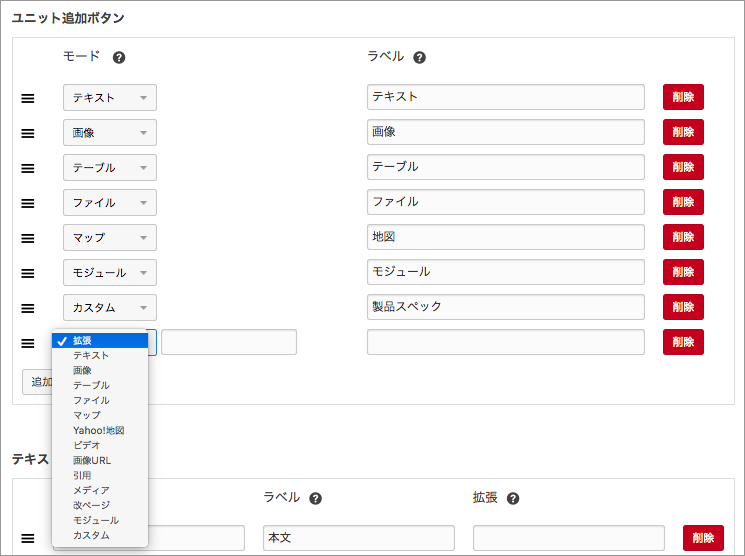Choose ビデオ in the dropdown list
Viewport: 745px width, 556px height.
(x=86, y=445)
